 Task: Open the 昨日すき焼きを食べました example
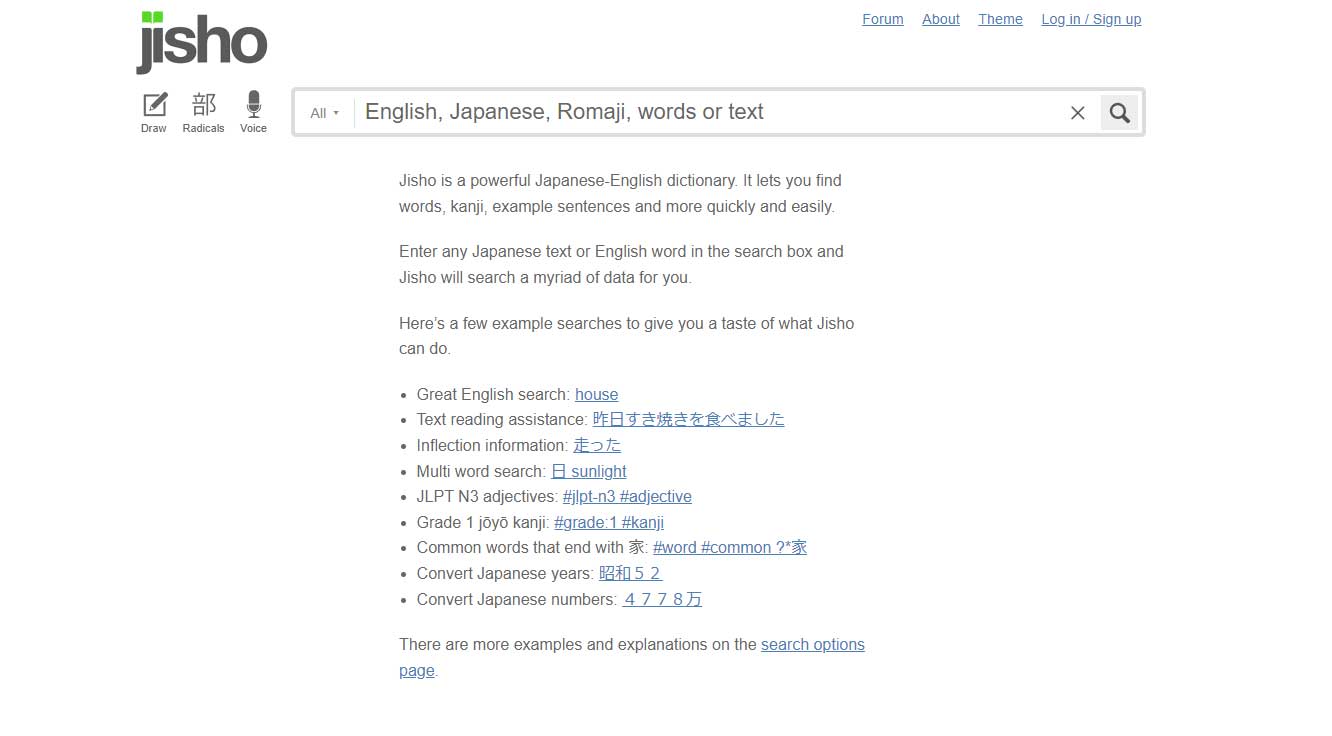689,419
